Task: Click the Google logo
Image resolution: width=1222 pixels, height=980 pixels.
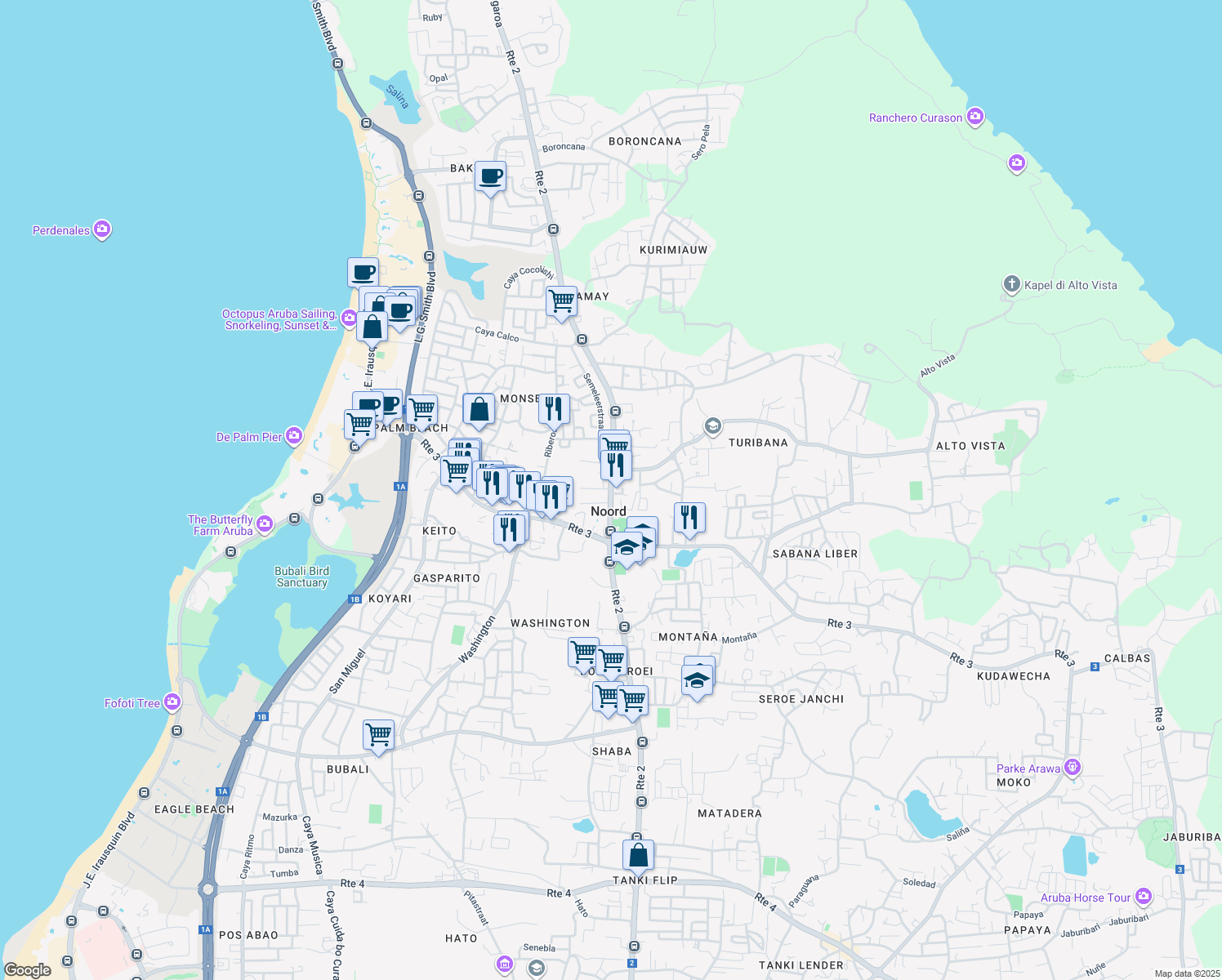Action: 28,972
